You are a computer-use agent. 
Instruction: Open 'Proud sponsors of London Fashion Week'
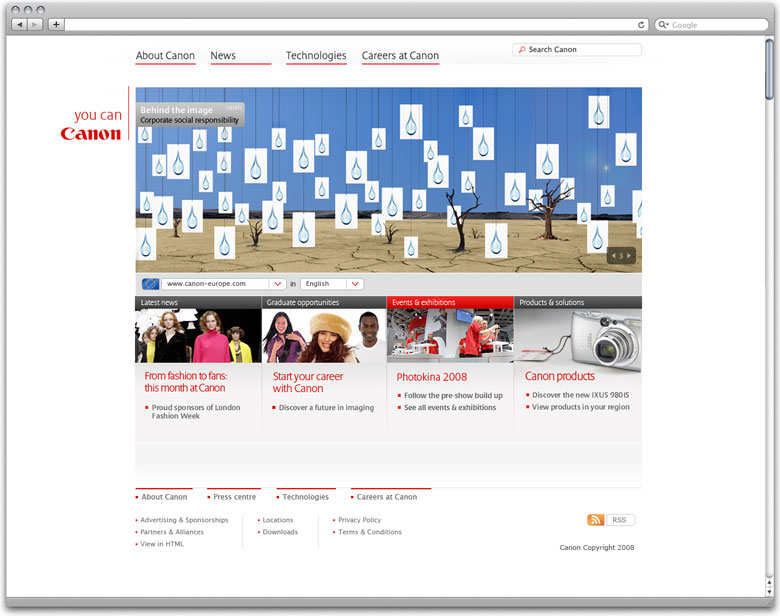click(195, 411)
